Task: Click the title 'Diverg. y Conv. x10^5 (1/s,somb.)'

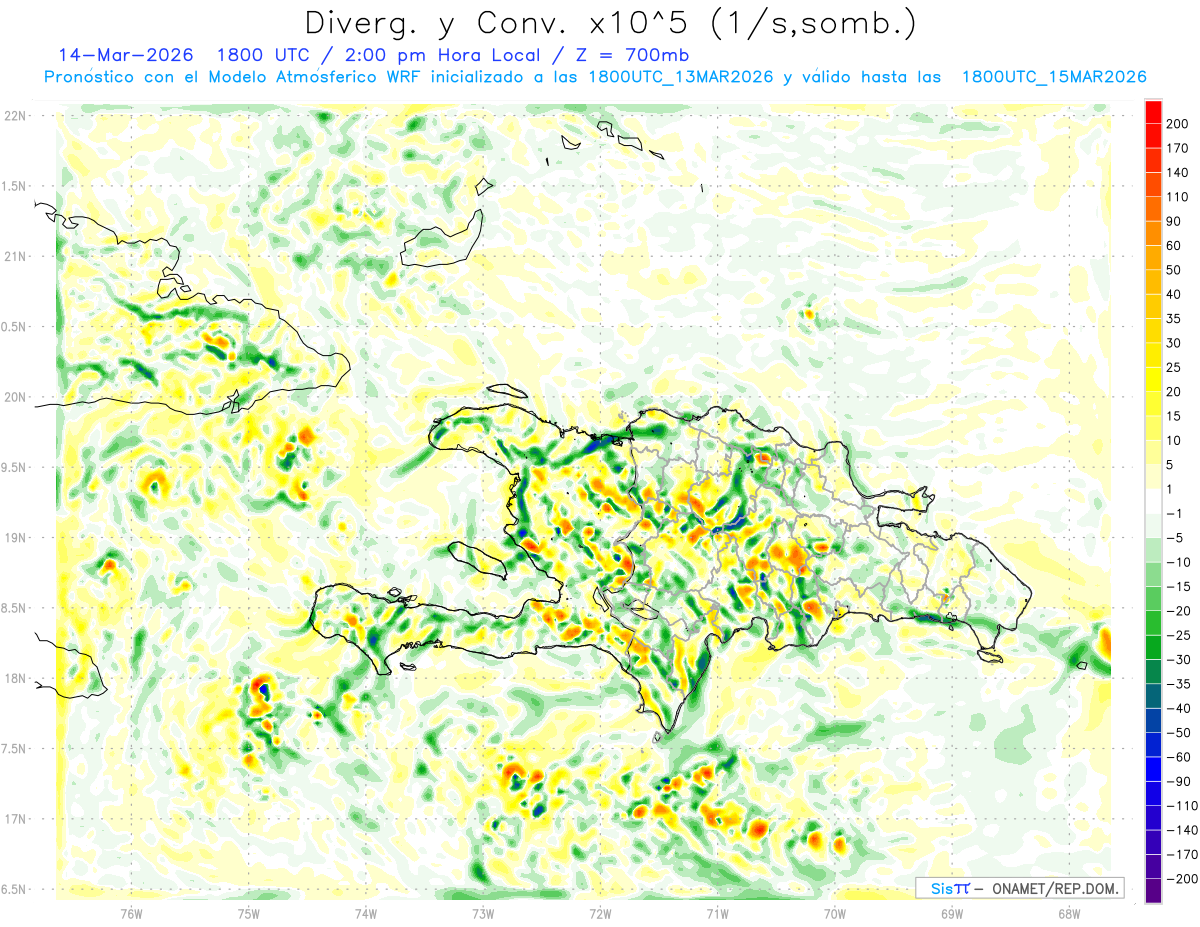Action: [610, 23]
